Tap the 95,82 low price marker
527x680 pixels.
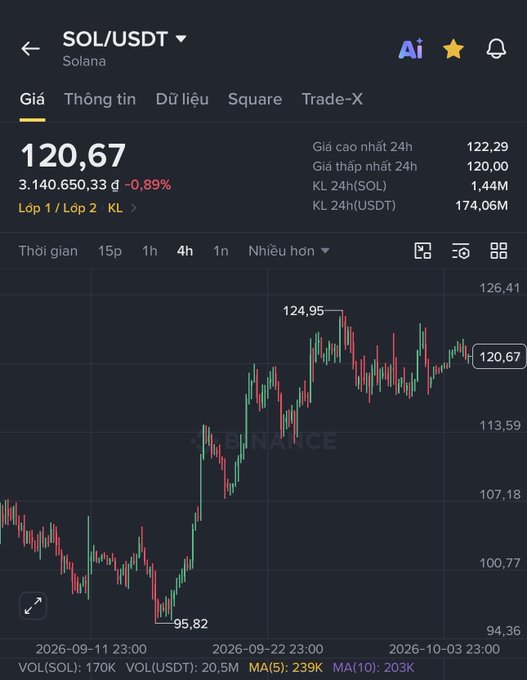(191, 624)
